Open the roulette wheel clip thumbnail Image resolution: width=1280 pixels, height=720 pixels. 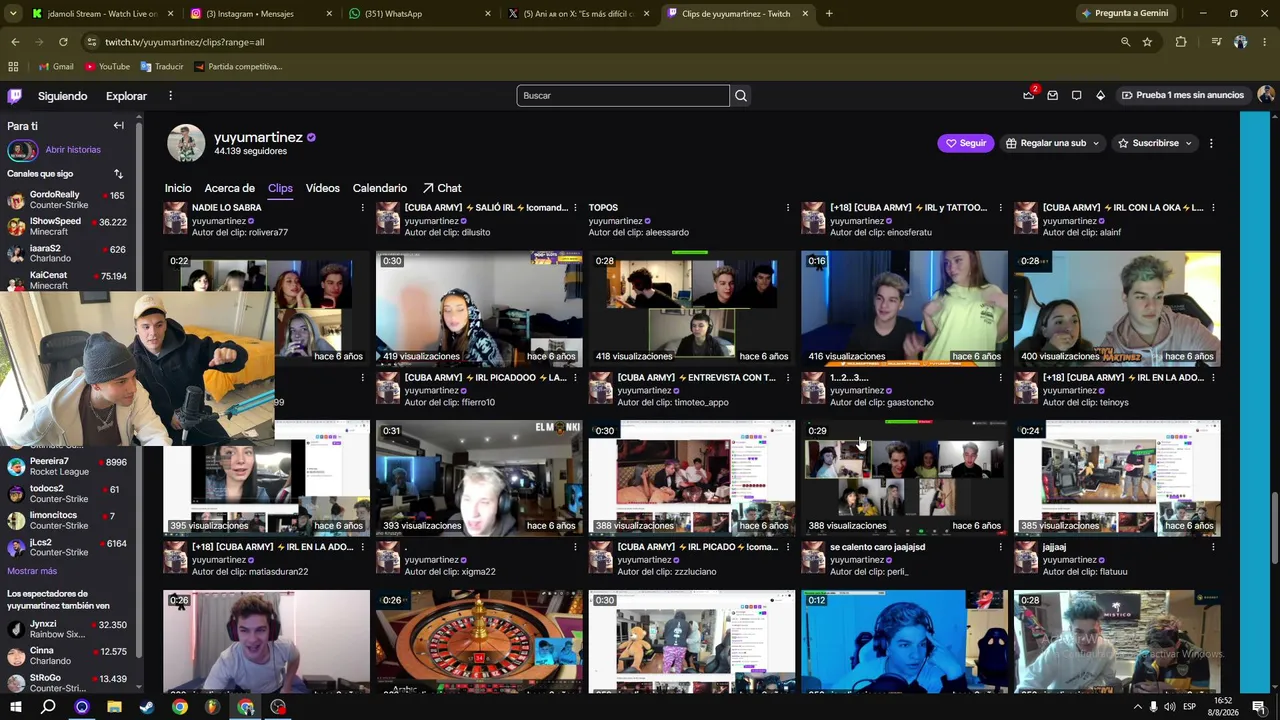(479, 641)
